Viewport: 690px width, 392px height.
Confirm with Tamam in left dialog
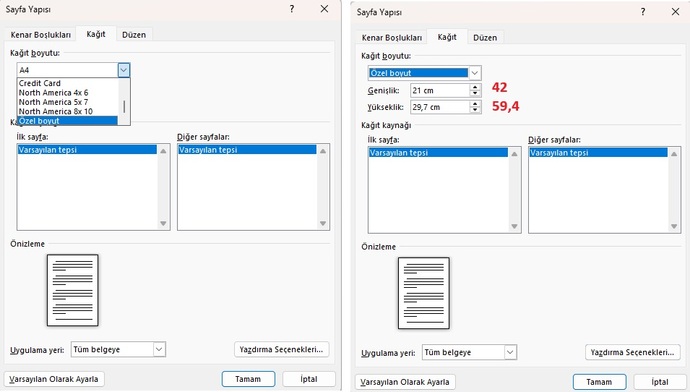(x=248, y=379)
